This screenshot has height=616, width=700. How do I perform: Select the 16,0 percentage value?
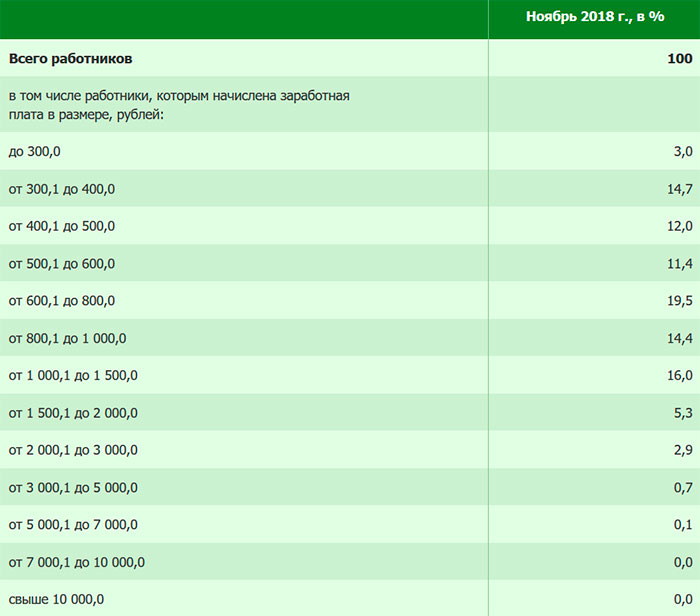coord(679,376)
